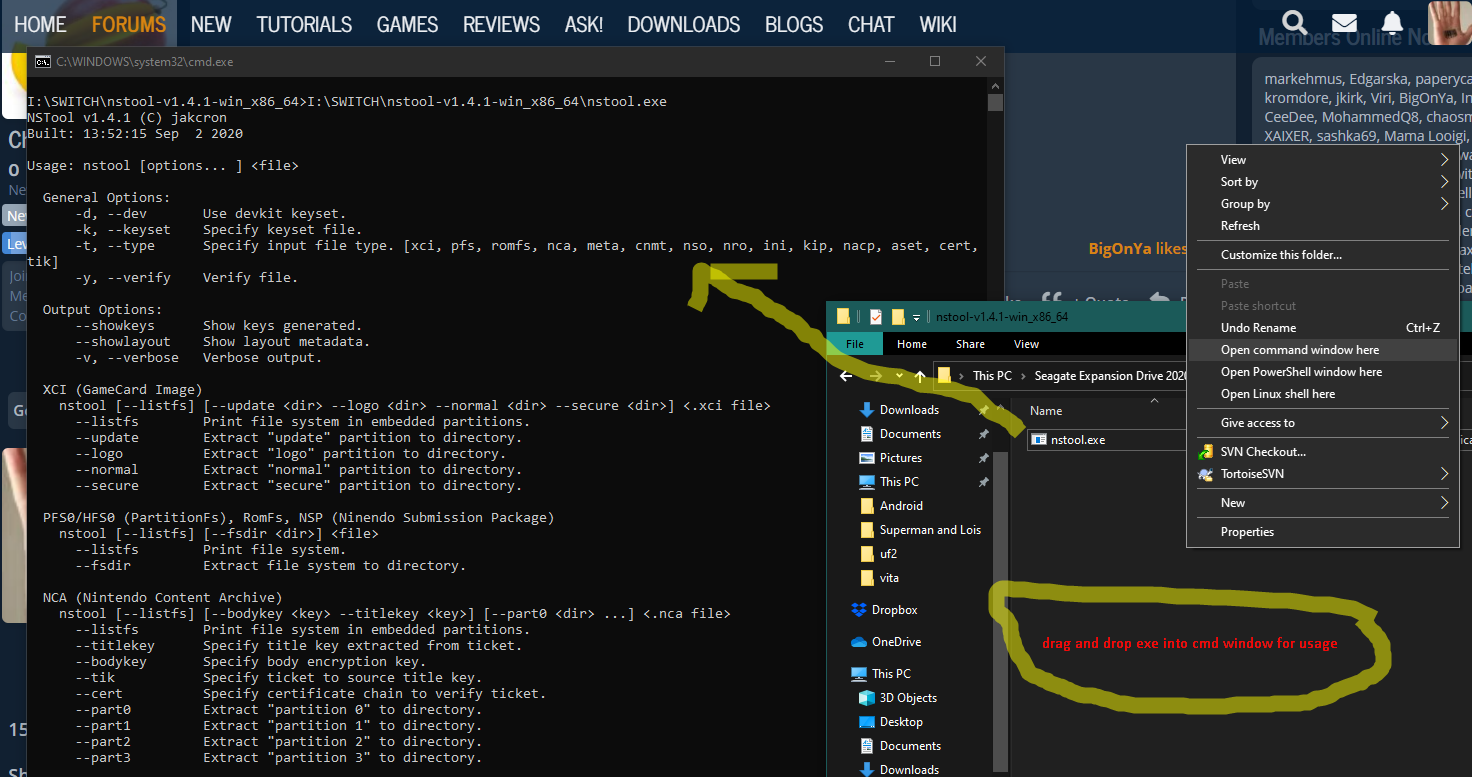The height and width of the screenshot is (777, 1472).
Task: Open the TUTORIALS nav item
Action: (x=304, y=24)
